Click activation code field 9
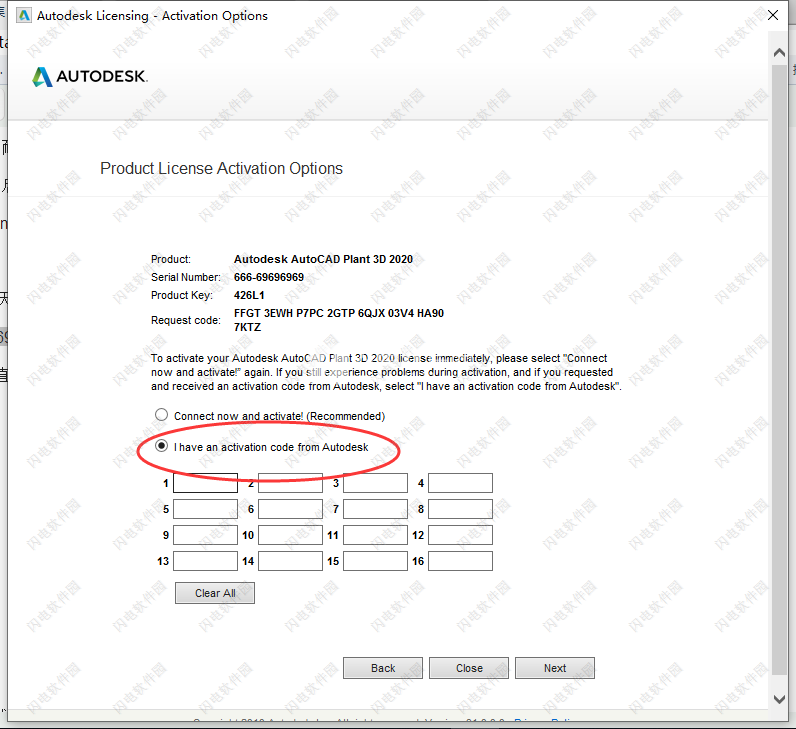This screenshot has height=729, width=796. (x=206, y=535)
